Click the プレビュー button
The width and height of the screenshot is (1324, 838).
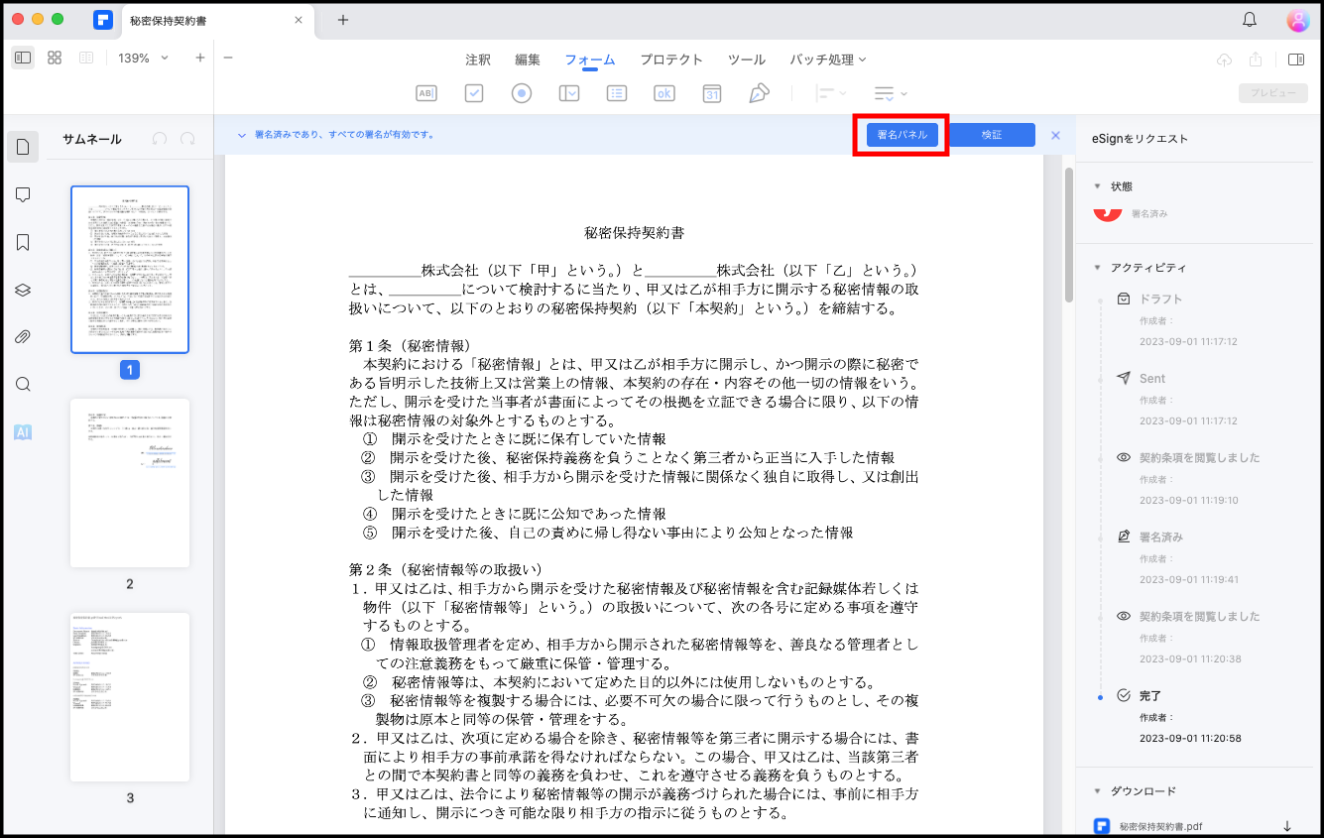tap(1273, 93)
